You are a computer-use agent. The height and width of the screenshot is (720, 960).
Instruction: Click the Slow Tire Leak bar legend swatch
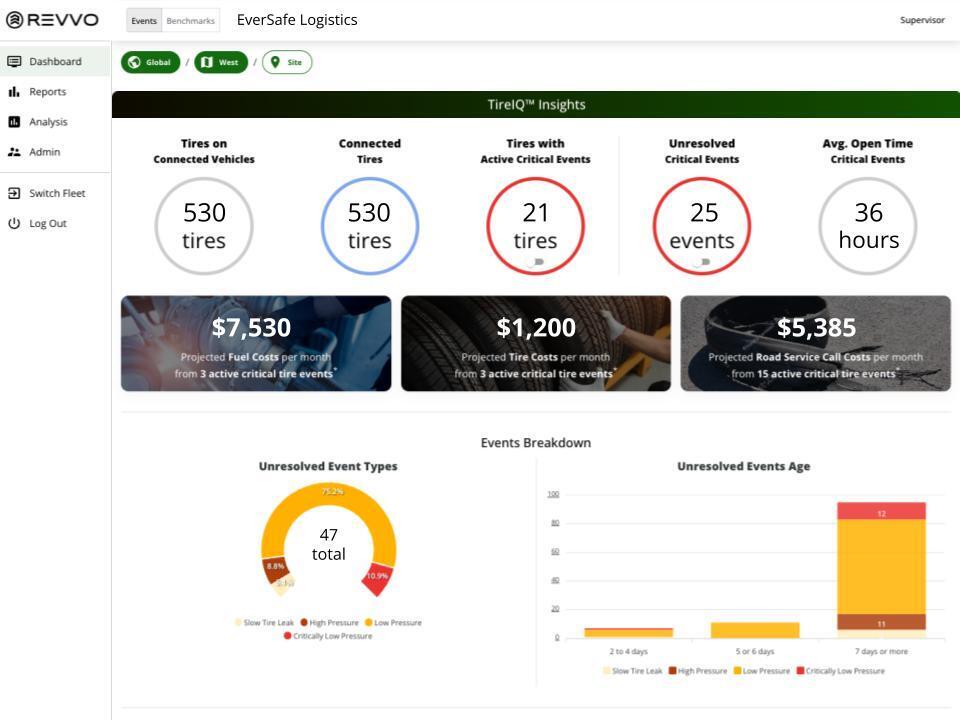(607, 671)
